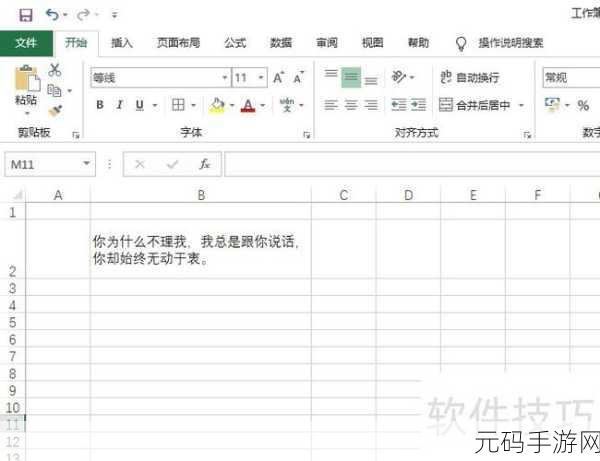The image size is (600, 461).
Task: Click the Cut scissors icon
Action: pyautogui.click(x=55, y=70)
